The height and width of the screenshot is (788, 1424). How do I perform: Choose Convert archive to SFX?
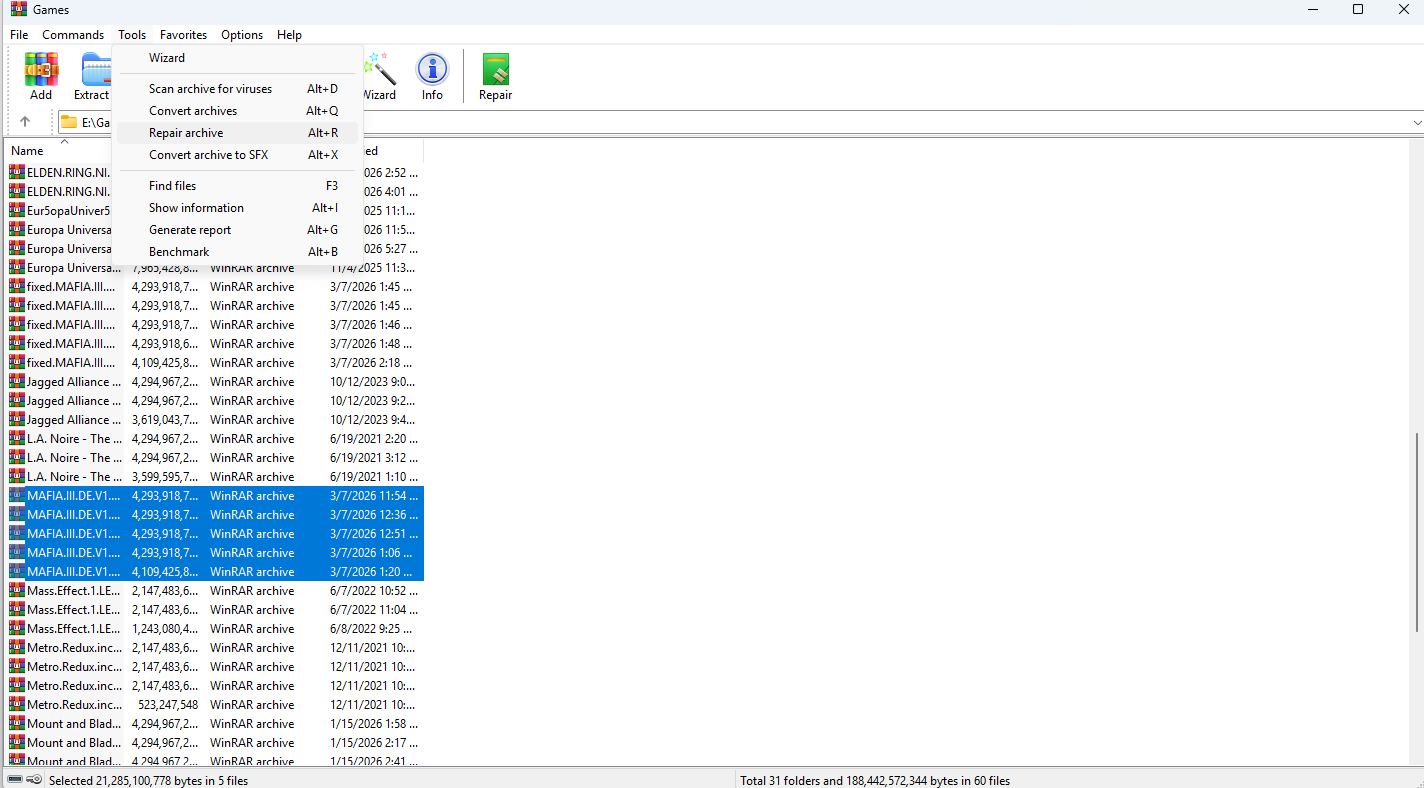[x=237, y=155]
